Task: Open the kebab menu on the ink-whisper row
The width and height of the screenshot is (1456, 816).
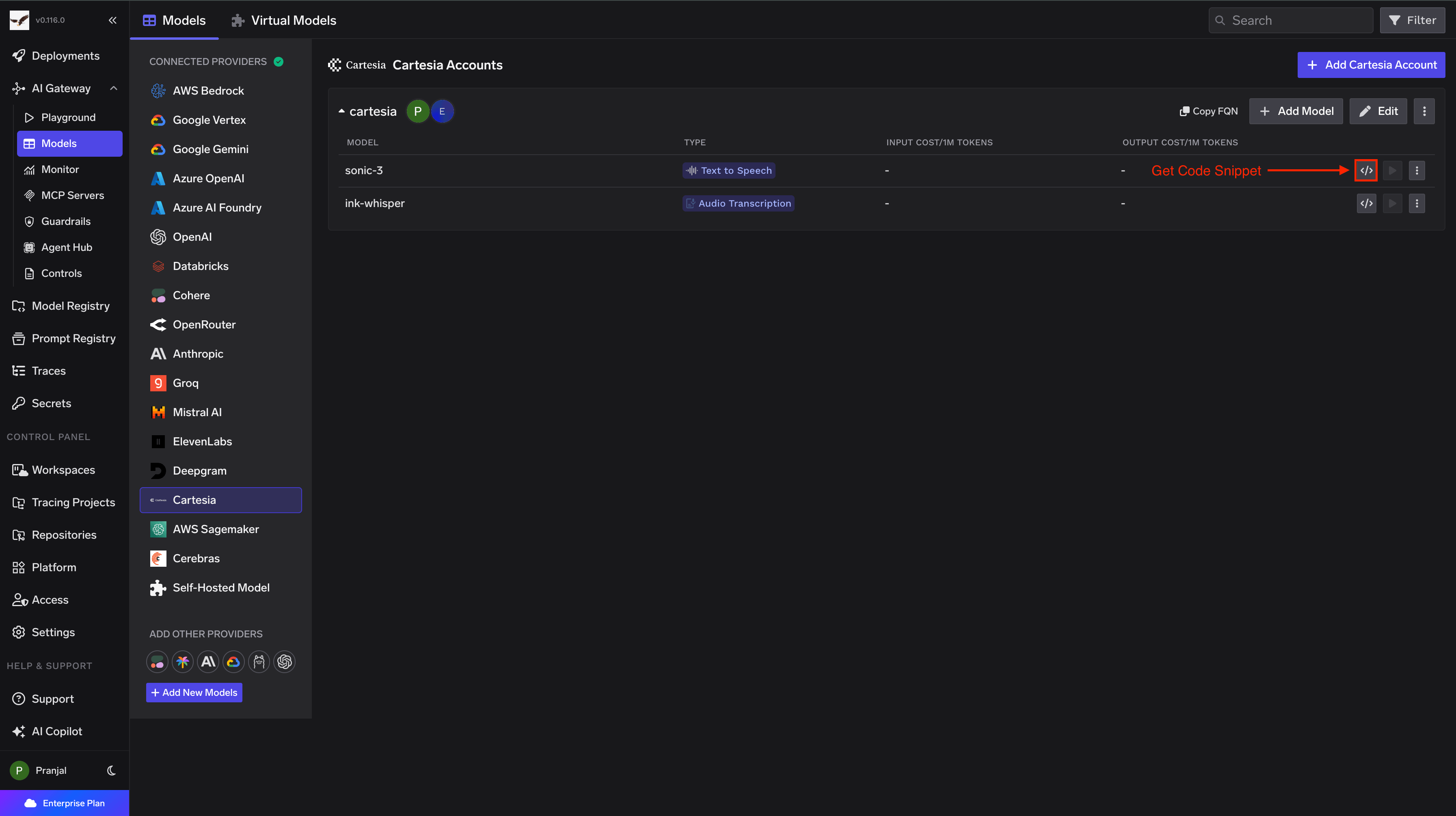Action: [1417, 203]
